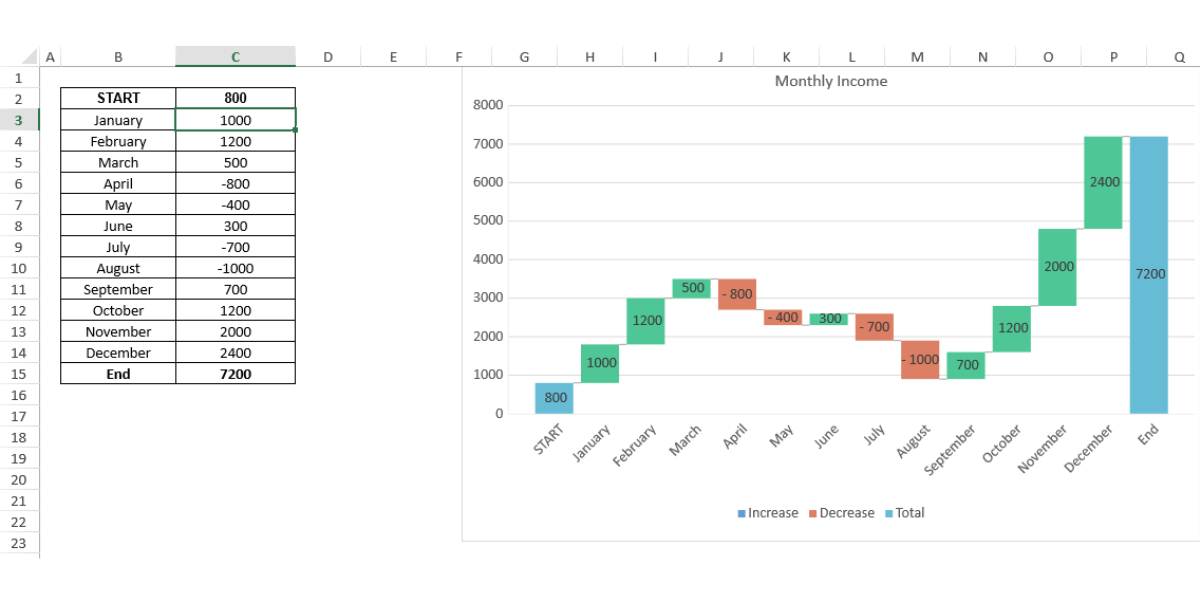1200x600 pixels.
Task: Click the blue START bar labeled 800
Action: (554, 398)
